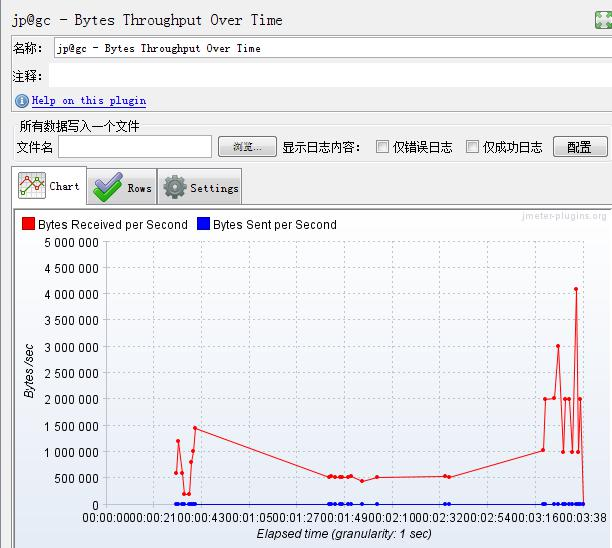Click the 'Bytes/sec' Y-axis label
The image size is (612, 548).
[x=29, y=372]
